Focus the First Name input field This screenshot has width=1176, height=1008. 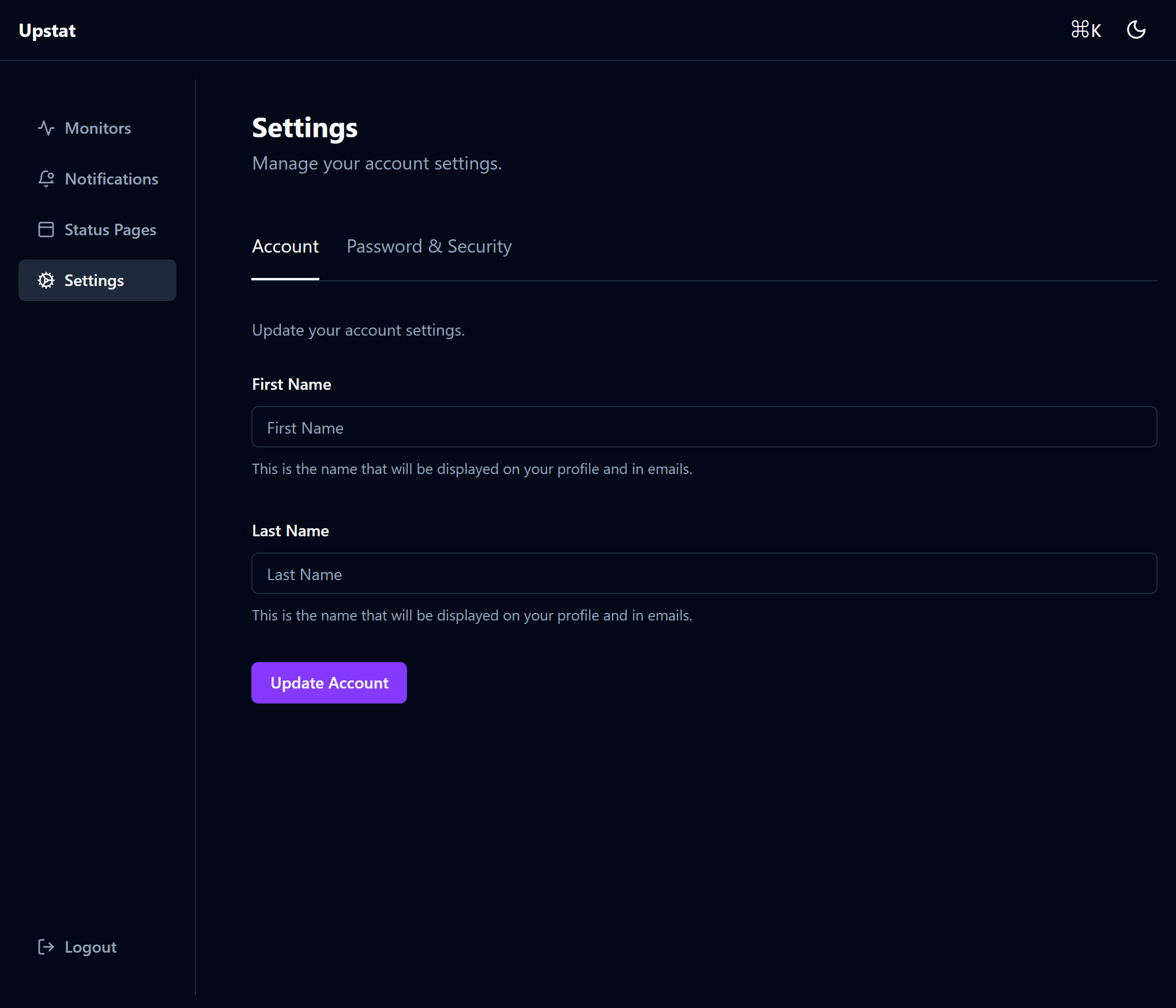(x=703, y=427)
